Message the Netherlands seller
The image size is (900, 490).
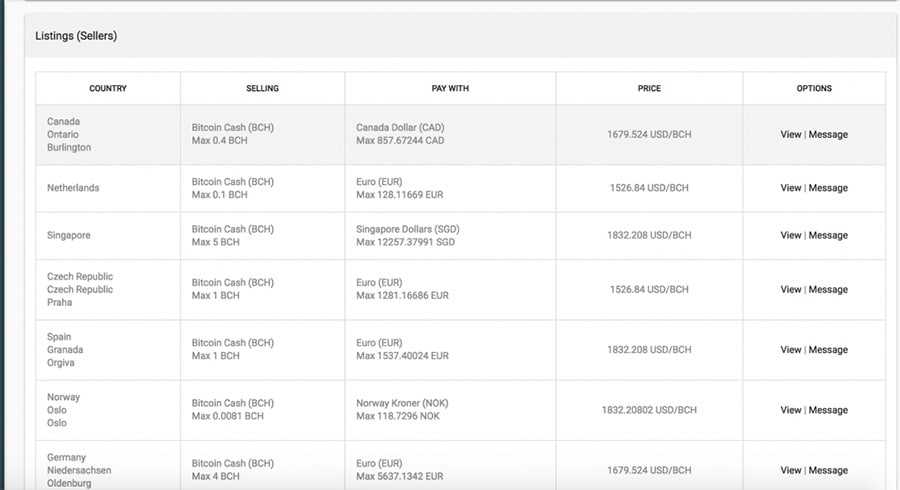point(828,188)
